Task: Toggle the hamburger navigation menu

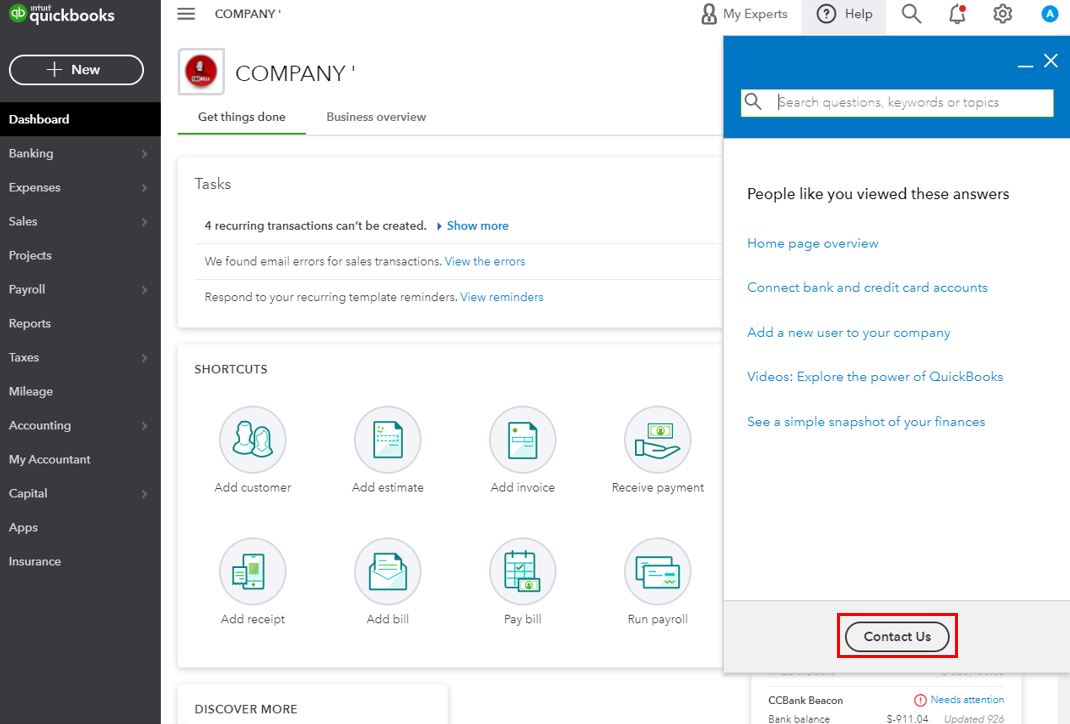Action: click(x=186, y=14)
